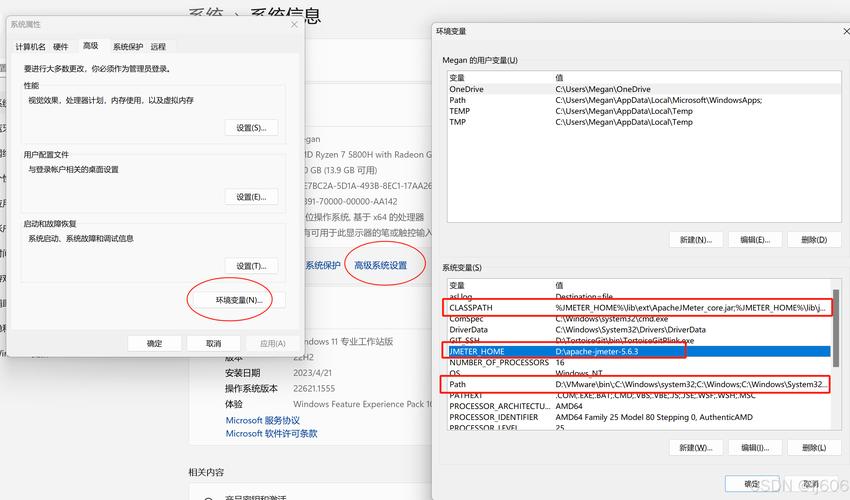Open 环境变量(N)... button
This screenshot has width=850, height=500.
[239, 300]
